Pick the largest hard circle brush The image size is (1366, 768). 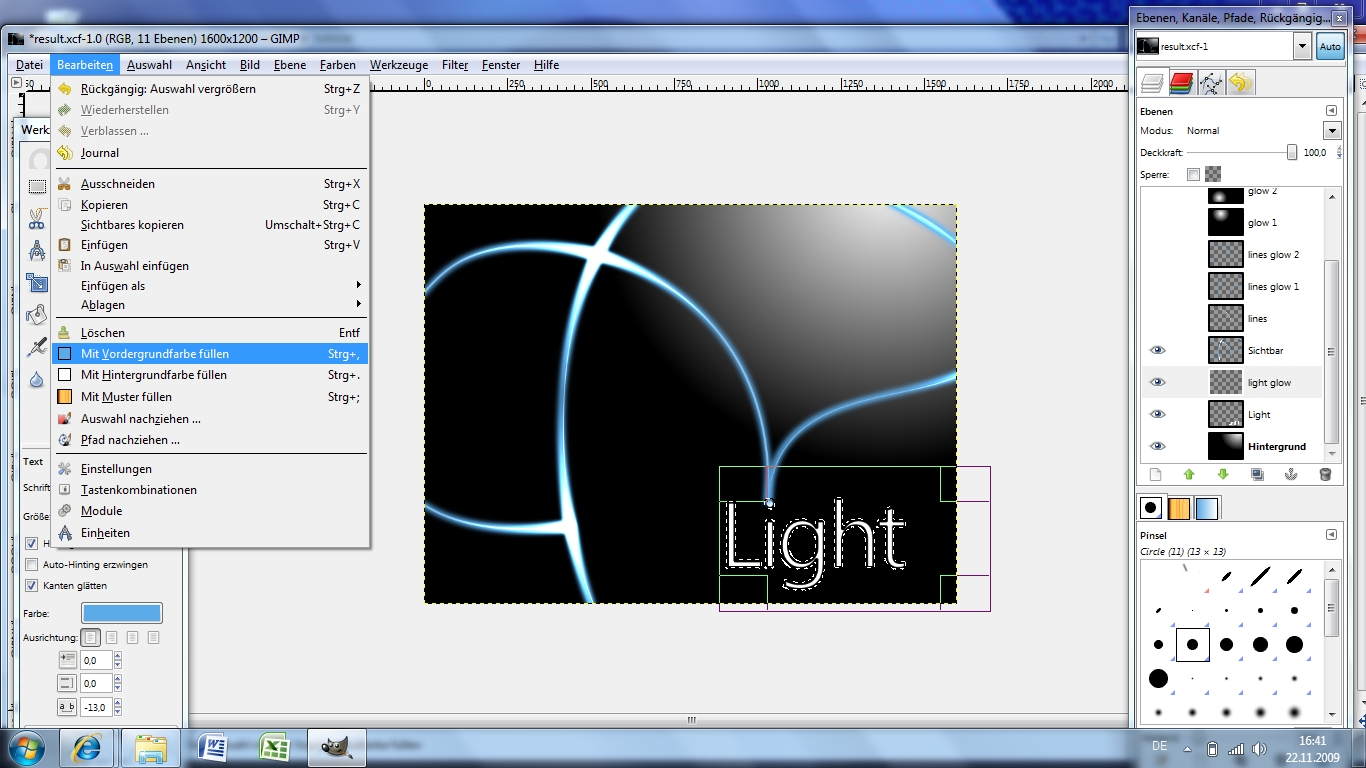coord(1158,679)
